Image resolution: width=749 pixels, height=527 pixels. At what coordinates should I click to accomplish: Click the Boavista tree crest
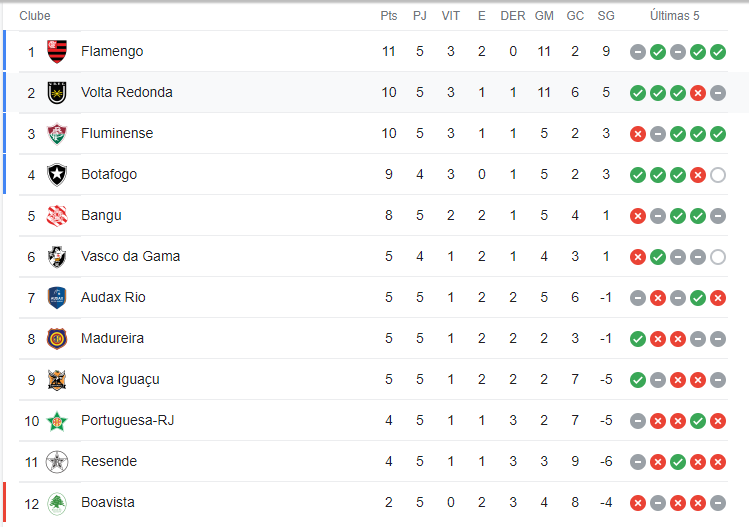click(57, 503)
